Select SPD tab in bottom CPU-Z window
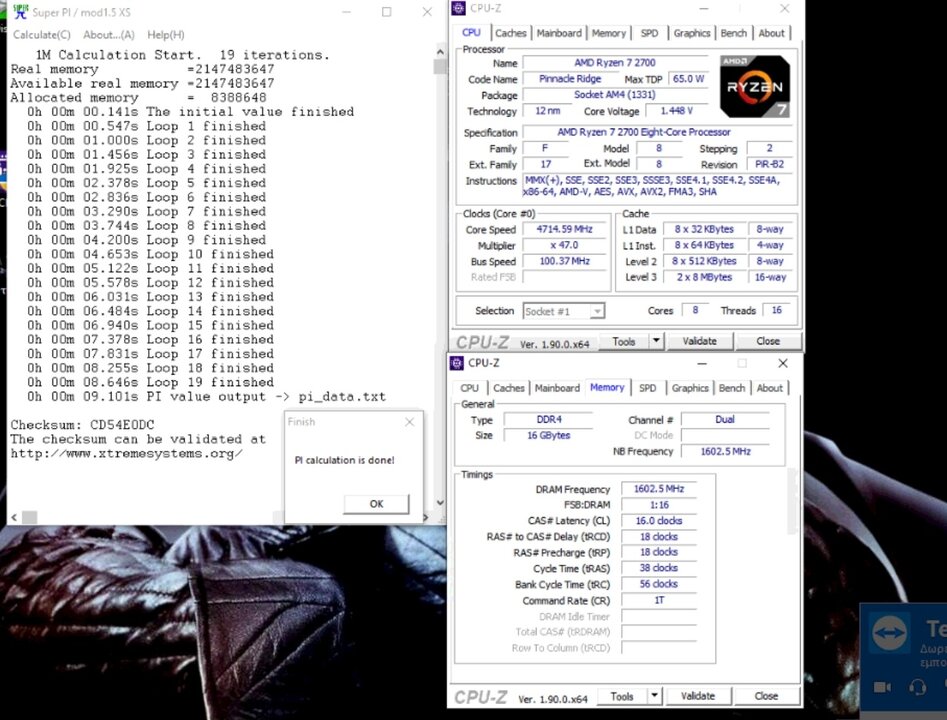Screen dimensions: 947x720 pyautogui.click(x=647, y=388)
